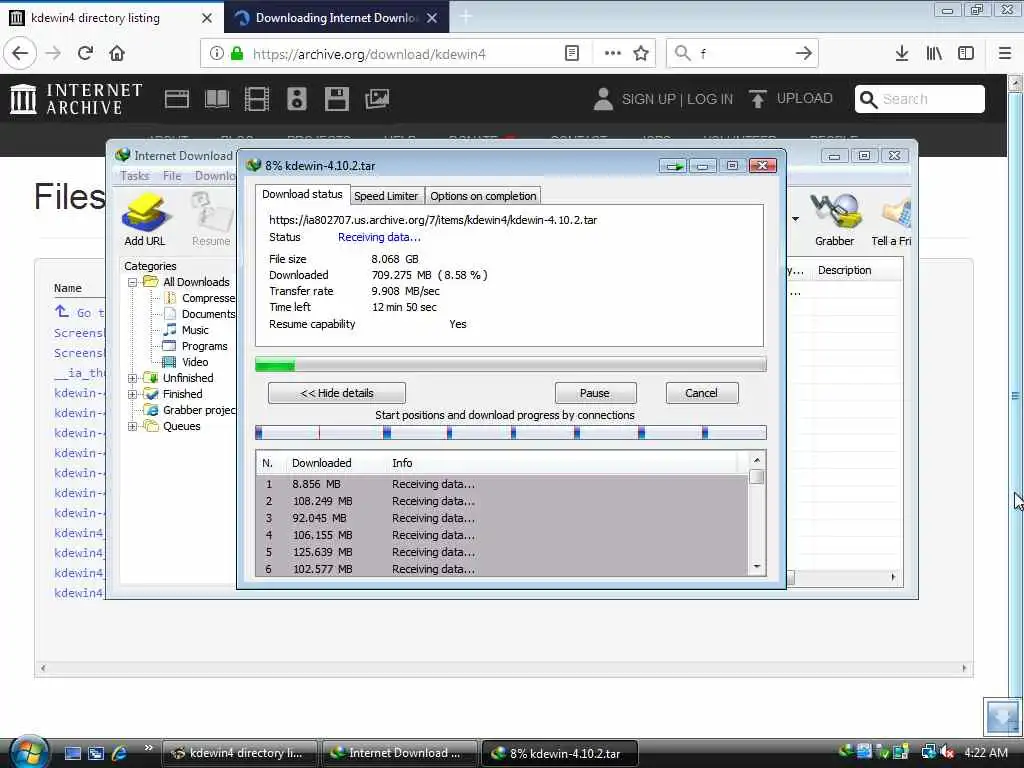Click the Hide details button
This screenshot has height=768, width=1024.
coord(337,393)
